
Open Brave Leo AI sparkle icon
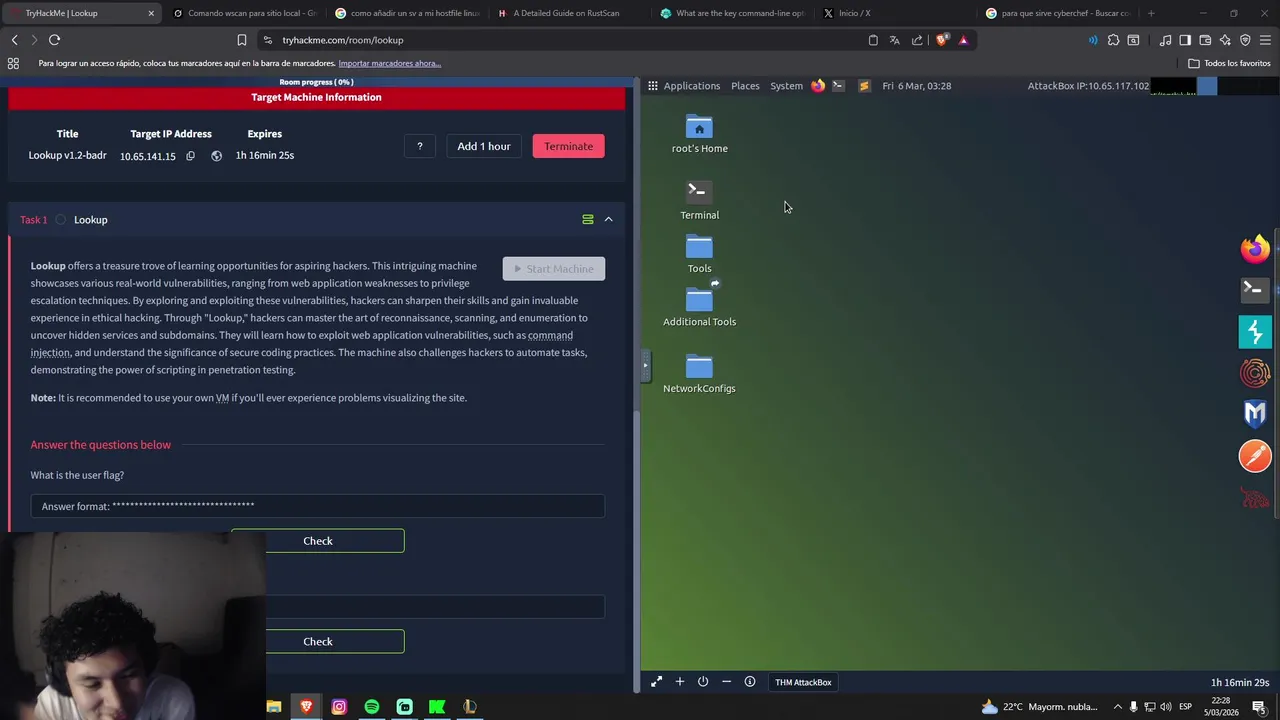click(x=1225, y=40)
